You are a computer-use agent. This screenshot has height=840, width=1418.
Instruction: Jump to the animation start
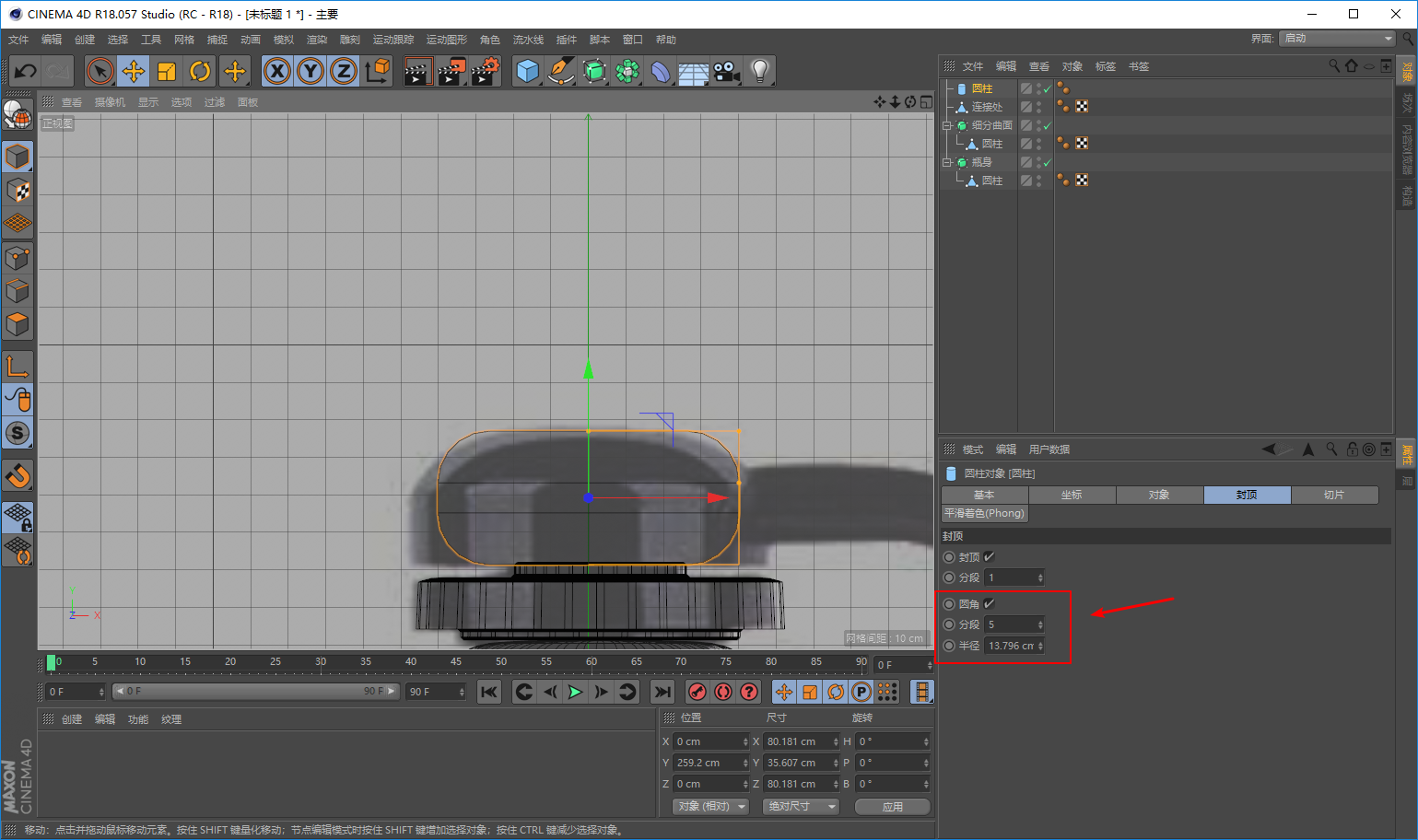click(x=489, y=692)
